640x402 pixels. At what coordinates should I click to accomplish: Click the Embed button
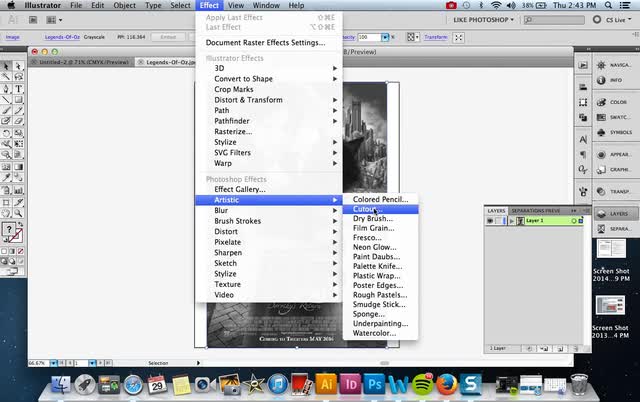pos(168,37)
